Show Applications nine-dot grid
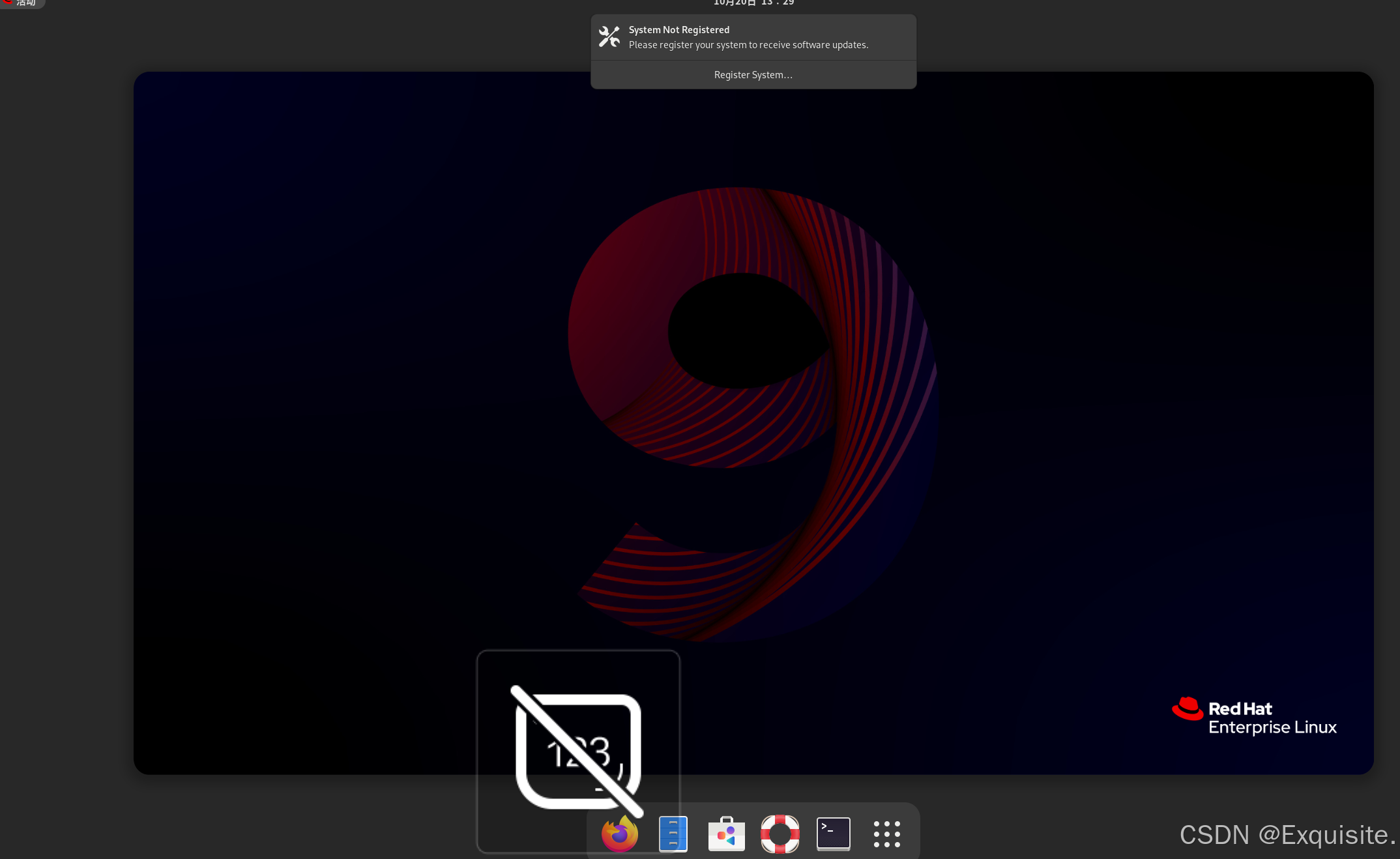Viewport: 1400px width, 859px height. [x=887, y=834]
